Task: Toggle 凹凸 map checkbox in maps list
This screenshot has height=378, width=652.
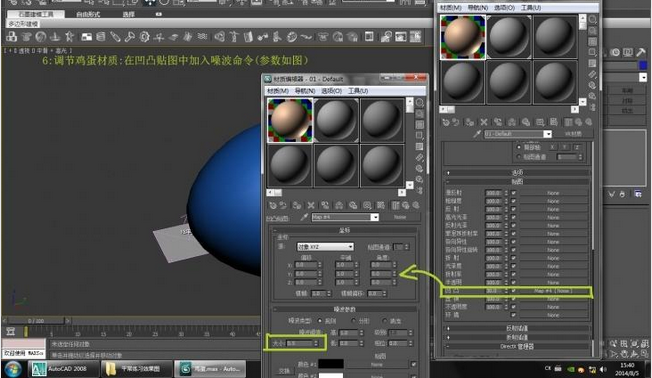Action: pyautogui.click(x=514, y=291)
